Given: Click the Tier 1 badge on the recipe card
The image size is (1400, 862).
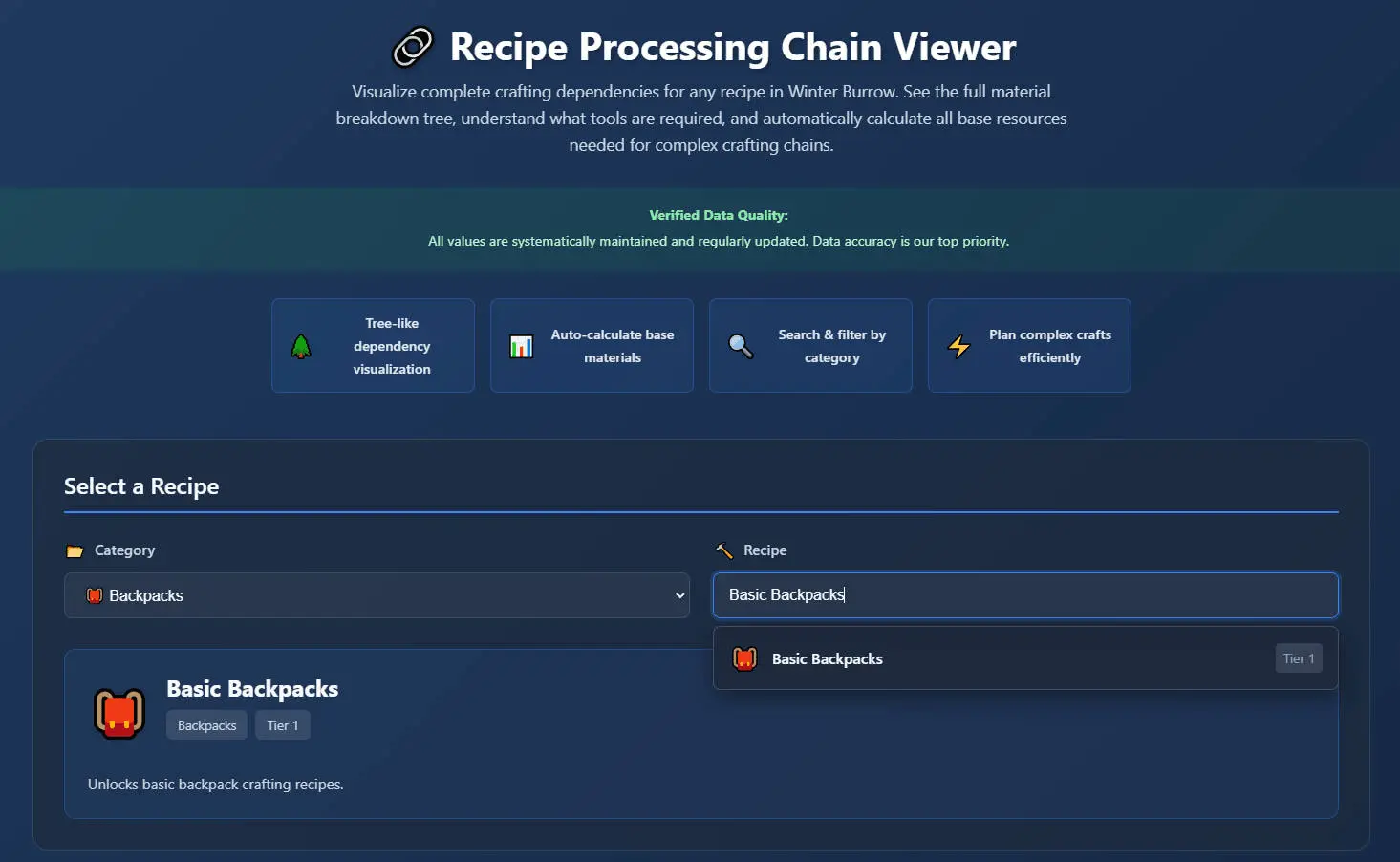Looking at the screenshot, I should [282, 724].
